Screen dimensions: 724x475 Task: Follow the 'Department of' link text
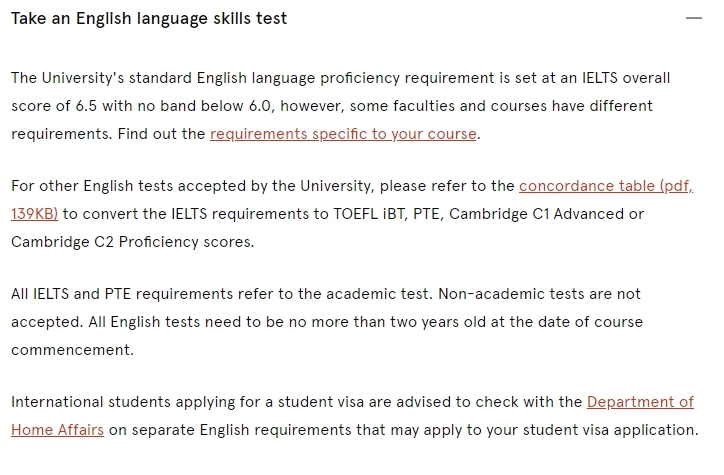click(x=640, y=402)
